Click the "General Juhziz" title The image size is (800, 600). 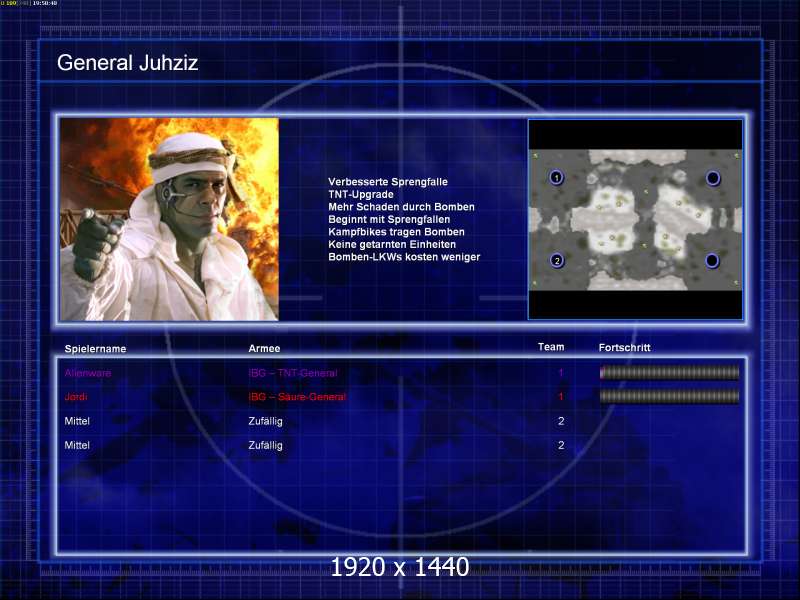click(128, 63)
